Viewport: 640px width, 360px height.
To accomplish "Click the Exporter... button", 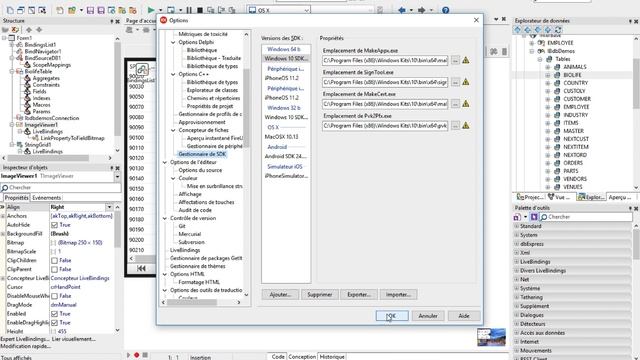I will click(359, 294).
